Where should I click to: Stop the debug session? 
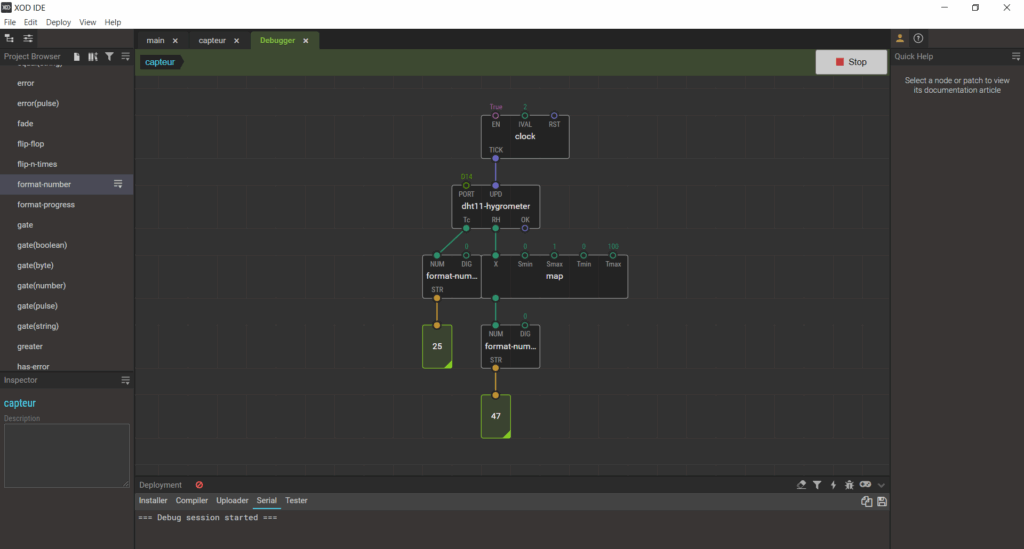pyautogui.click(x=851, y=62)
